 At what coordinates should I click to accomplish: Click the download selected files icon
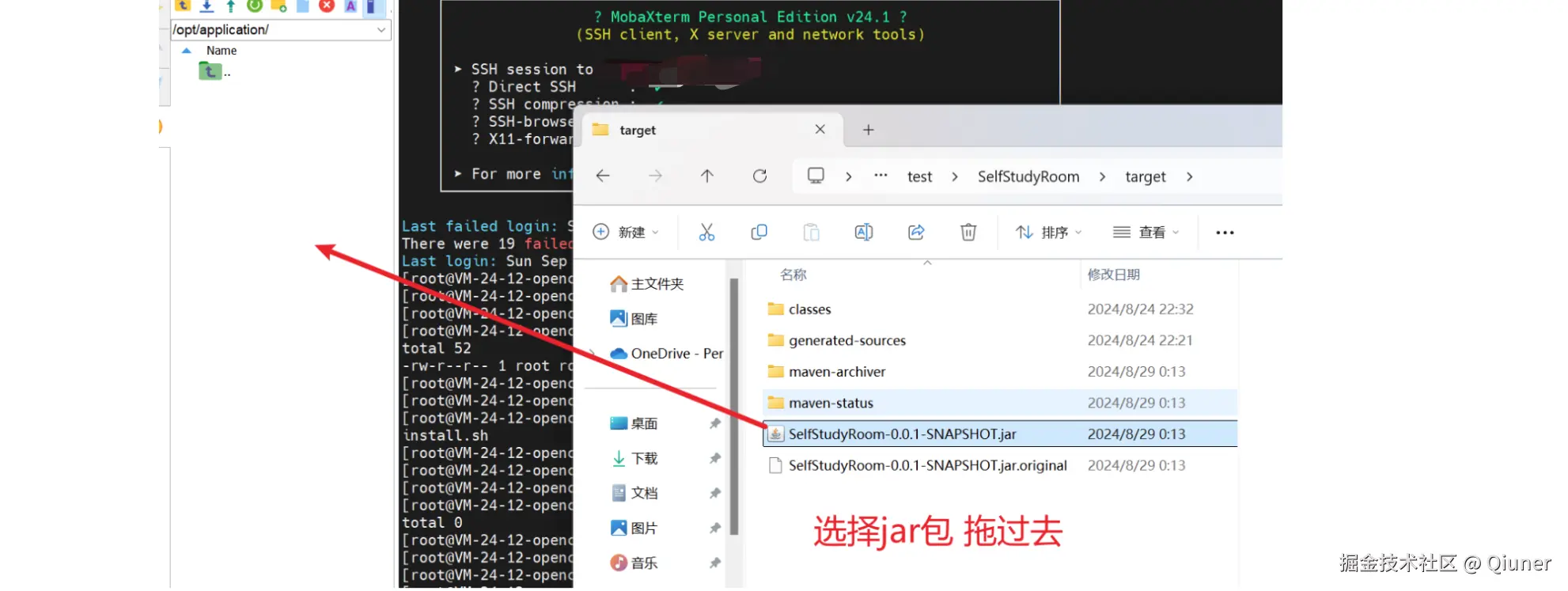coord(206,6)
